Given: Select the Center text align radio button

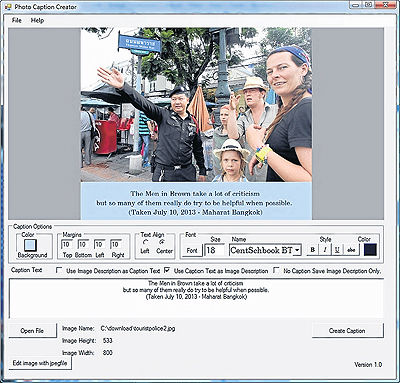Looking at the screenshot, I should click(x=163, y=242).
